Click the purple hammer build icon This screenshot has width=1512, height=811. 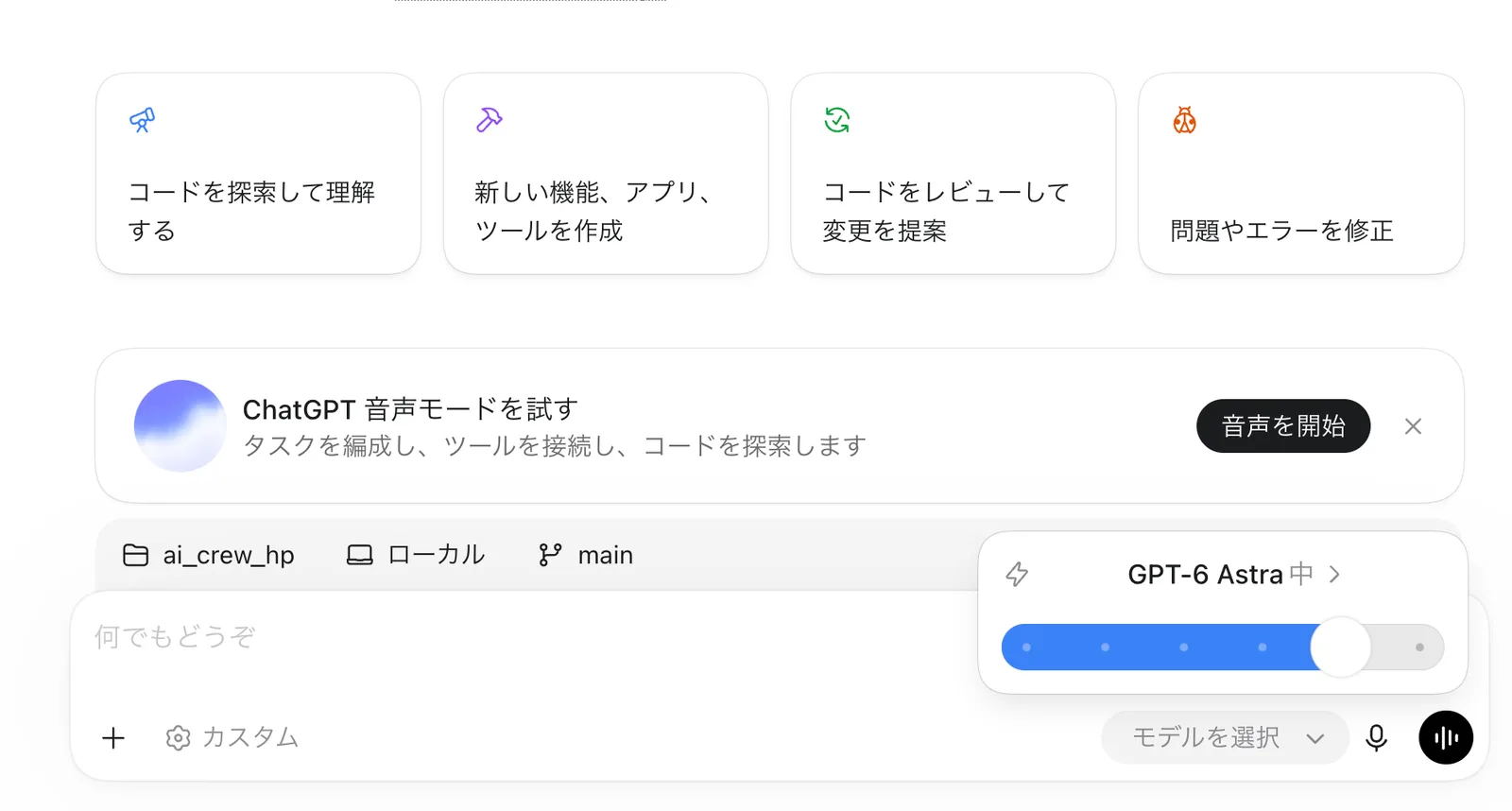pyautogui.click(x=490, y=120)
